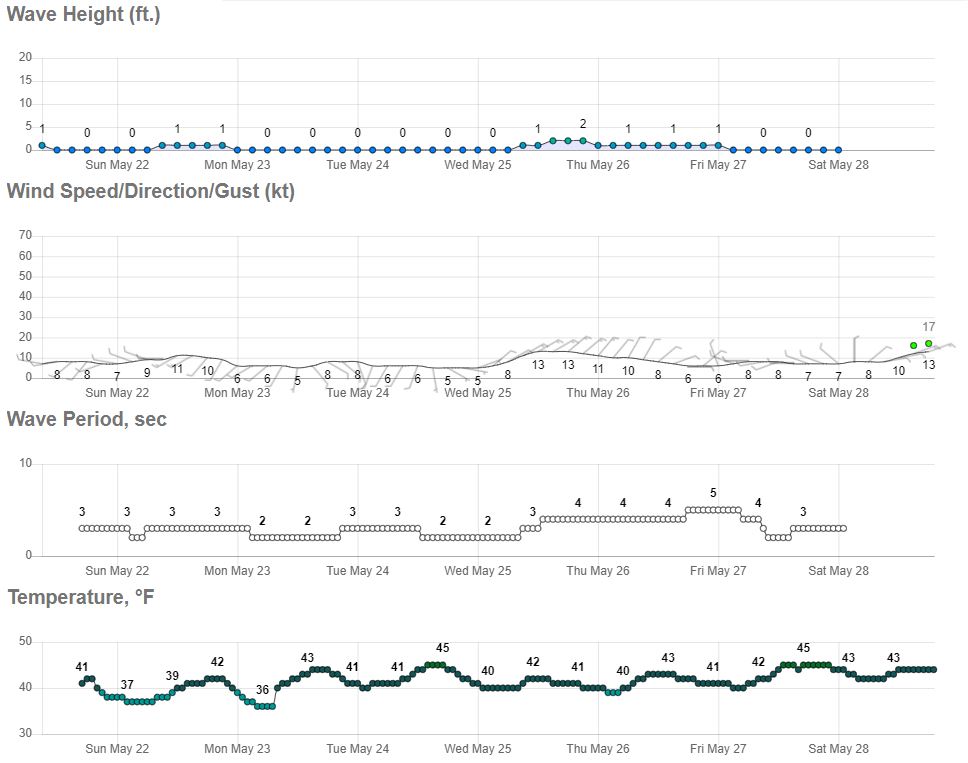Click the 30 tick on Temperature axis

pyautogui.click(x=25, y=733)
